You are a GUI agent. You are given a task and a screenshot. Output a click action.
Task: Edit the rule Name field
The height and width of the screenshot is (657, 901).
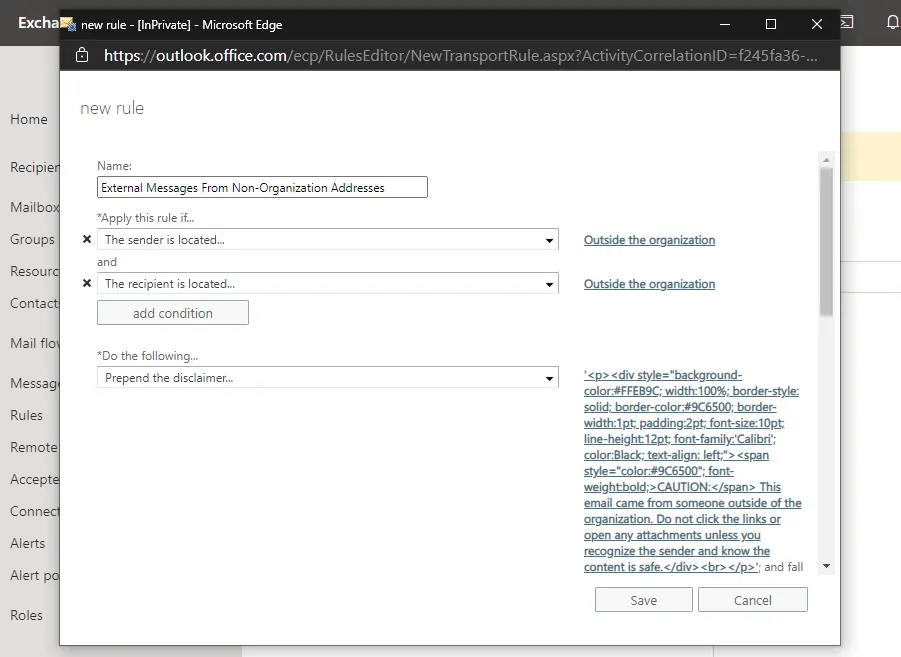[x=262, y=187]
